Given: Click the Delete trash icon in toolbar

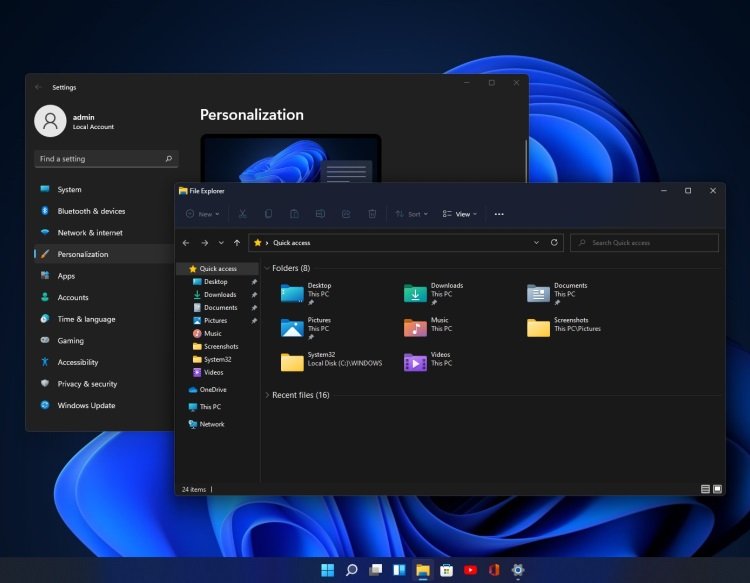Looking at the screenshot, I should point(372,214).
